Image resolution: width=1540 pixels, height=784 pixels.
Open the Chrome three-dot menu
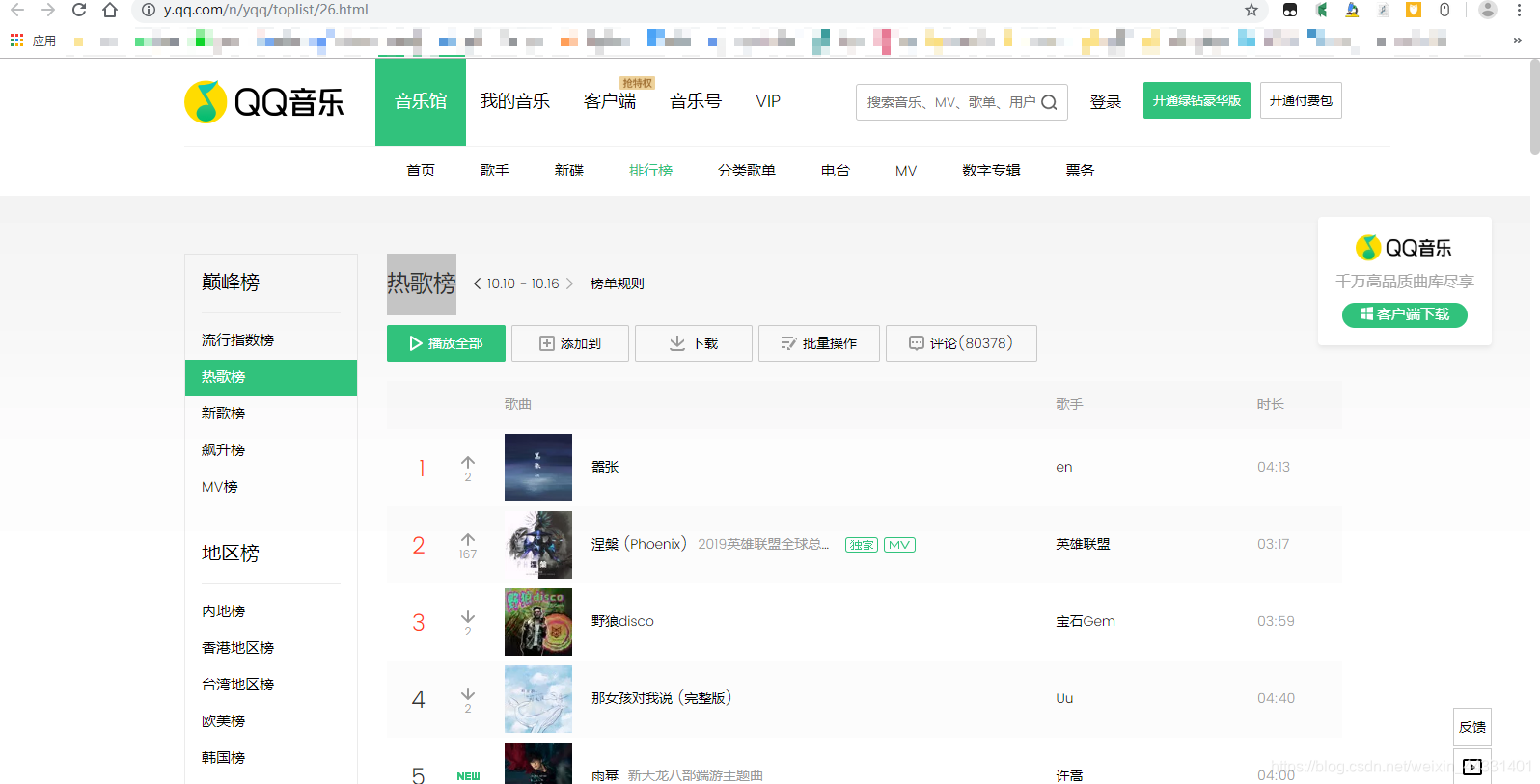coord(1520,10)
